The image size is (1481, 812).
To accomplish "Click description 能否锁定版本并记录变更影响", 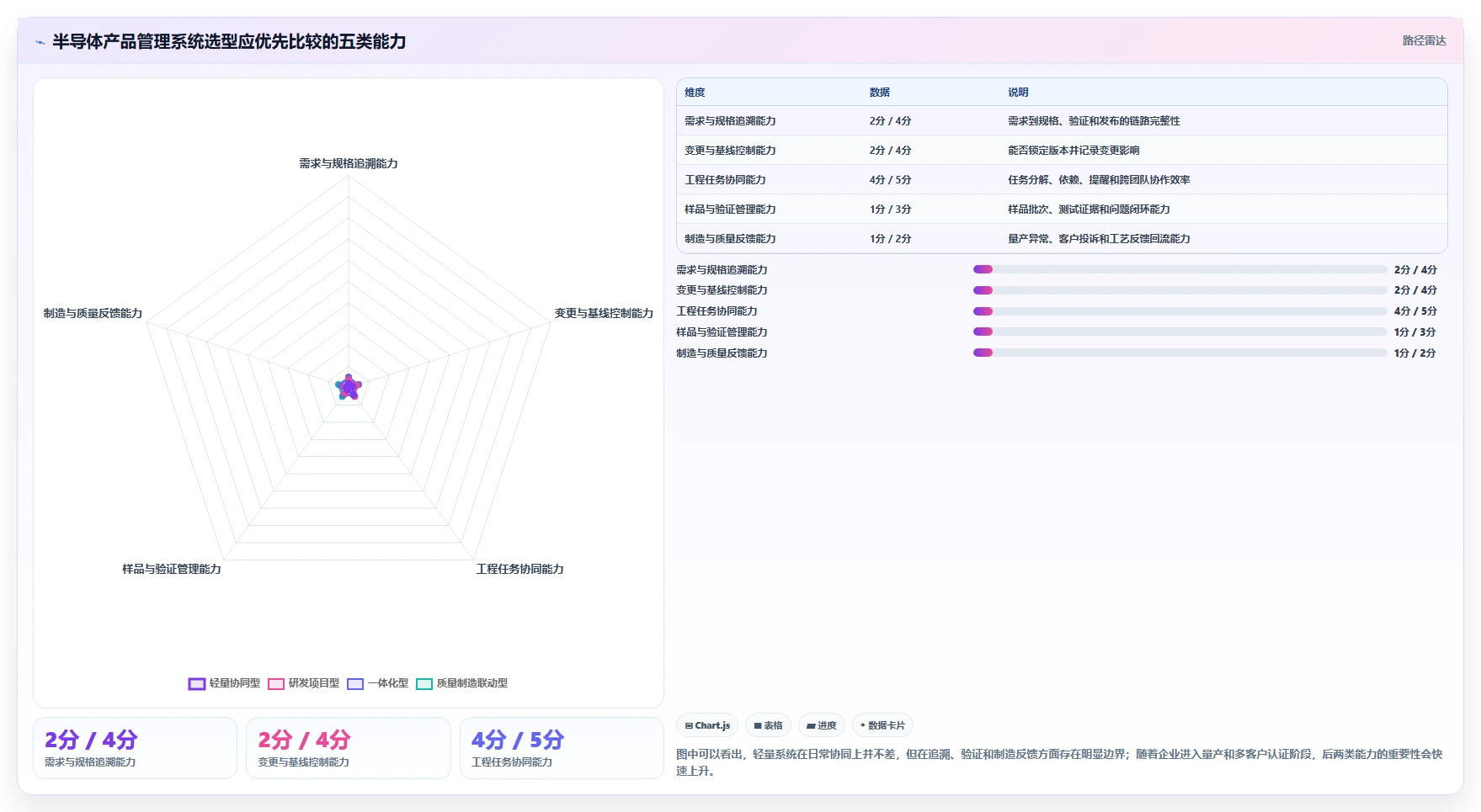I will (x=1073, y=151).
